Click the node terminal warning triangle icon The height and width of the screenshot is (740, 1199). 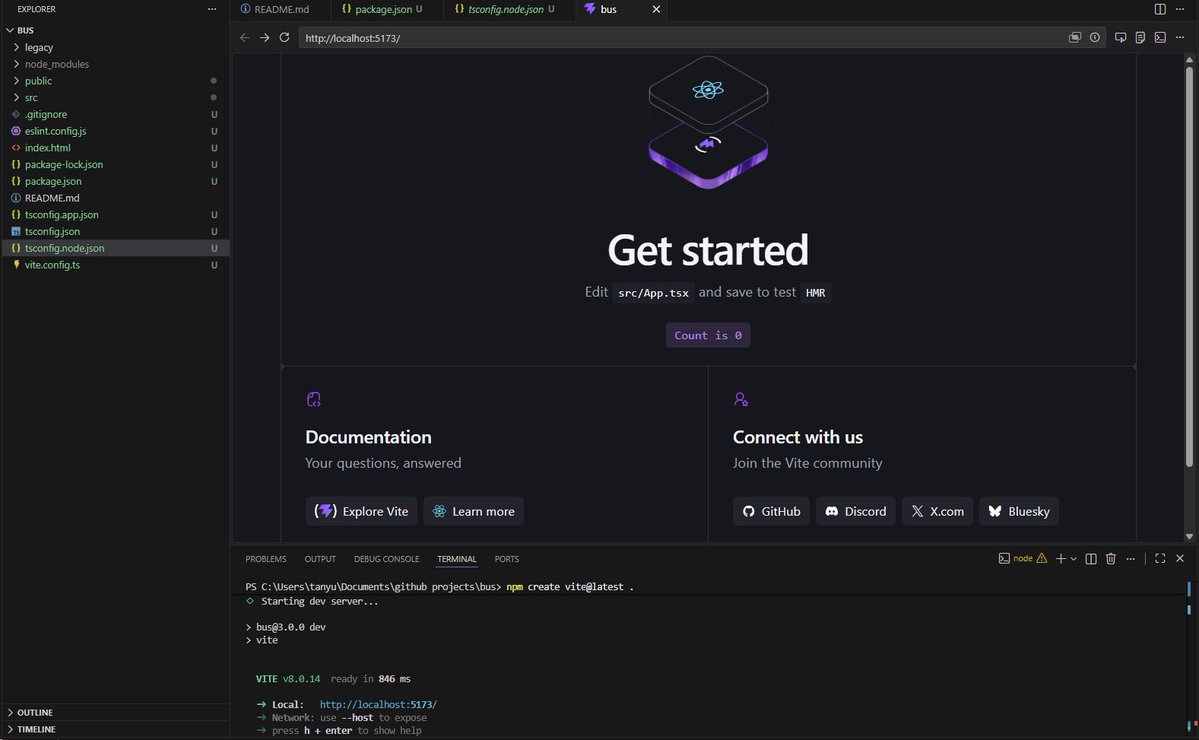click(1041, 559)
